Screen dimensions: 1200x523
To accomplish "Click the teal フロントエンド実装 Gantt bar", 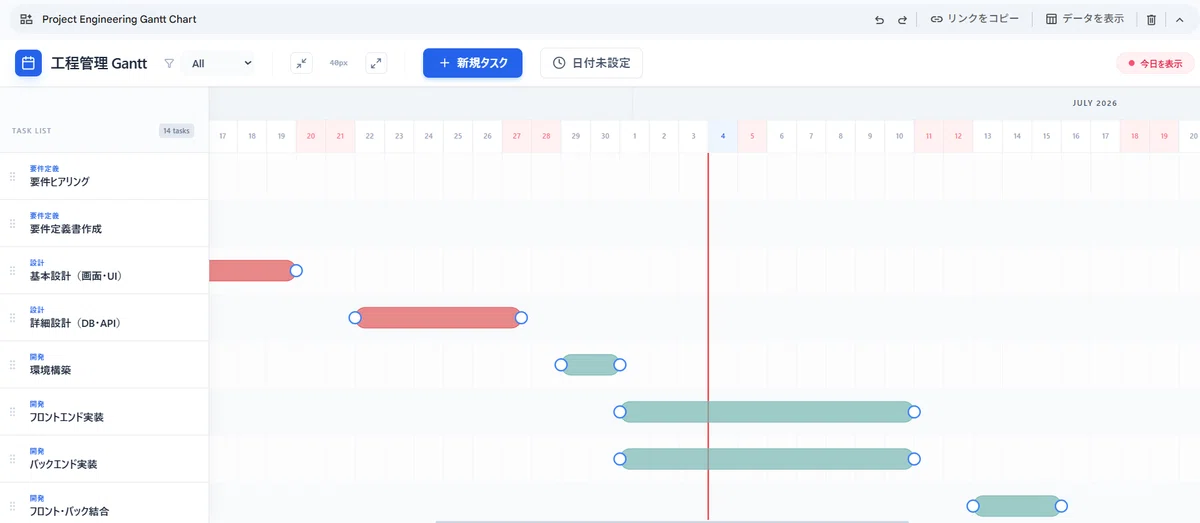I will (x=767, y=412).
